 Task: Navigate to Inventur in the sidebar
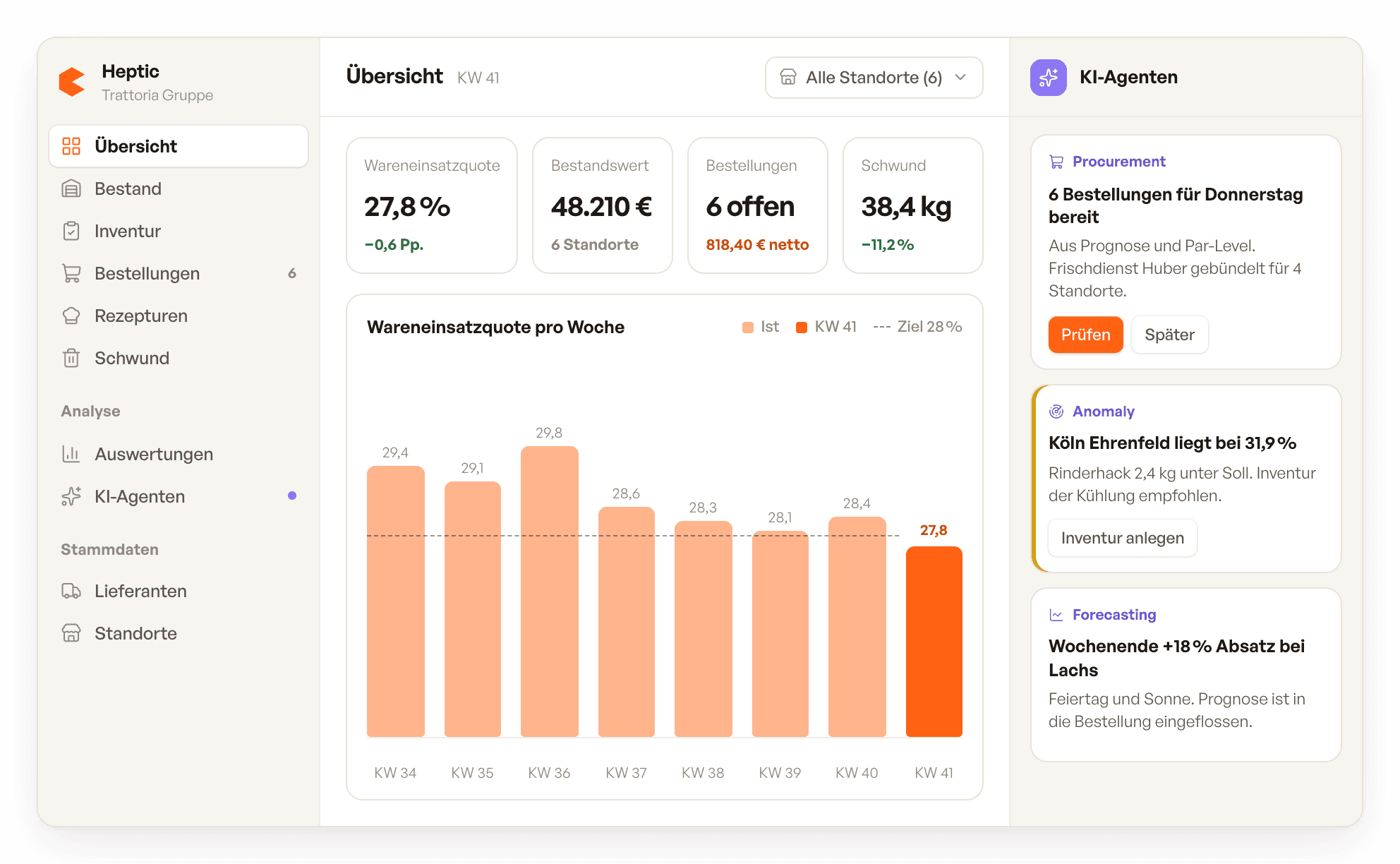tap(179, 231)
